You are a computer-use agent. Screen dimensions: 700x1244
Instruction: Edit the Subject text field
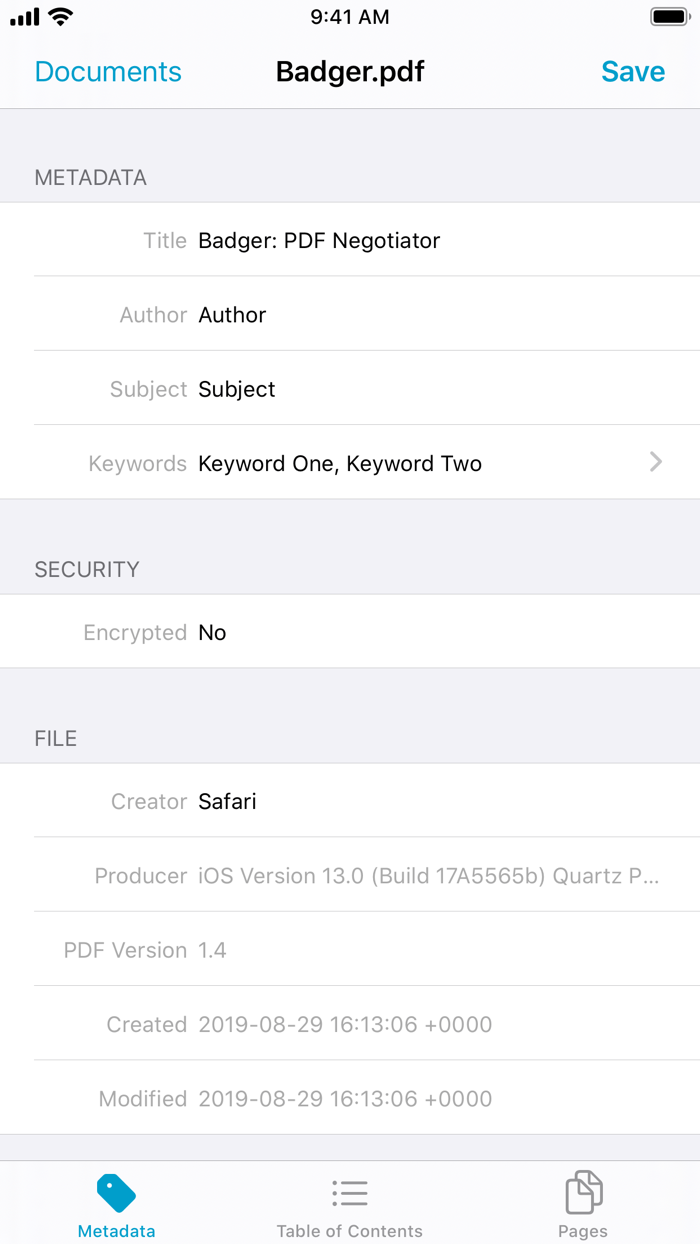pyautogui.click(x=237, y=389)
